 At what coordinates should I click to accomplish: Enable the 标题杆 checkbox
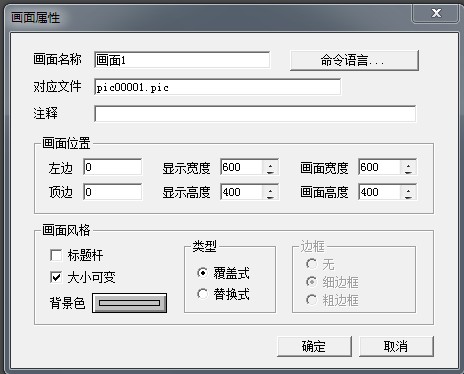pos(56,255)
